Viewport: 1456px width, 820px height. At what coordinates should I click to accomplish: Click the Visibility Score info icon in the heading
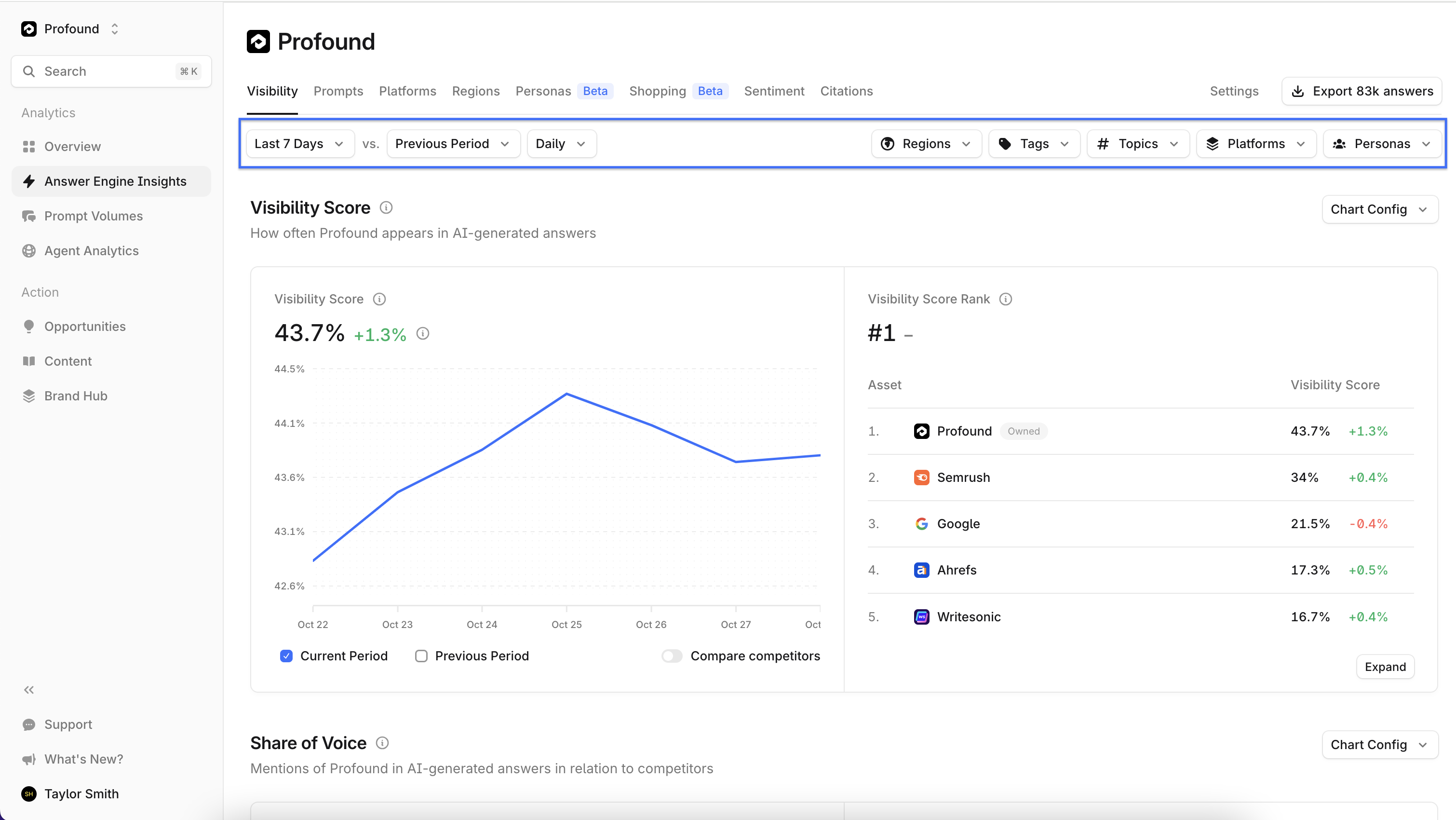pyautogui.click(x=386, y=207)
